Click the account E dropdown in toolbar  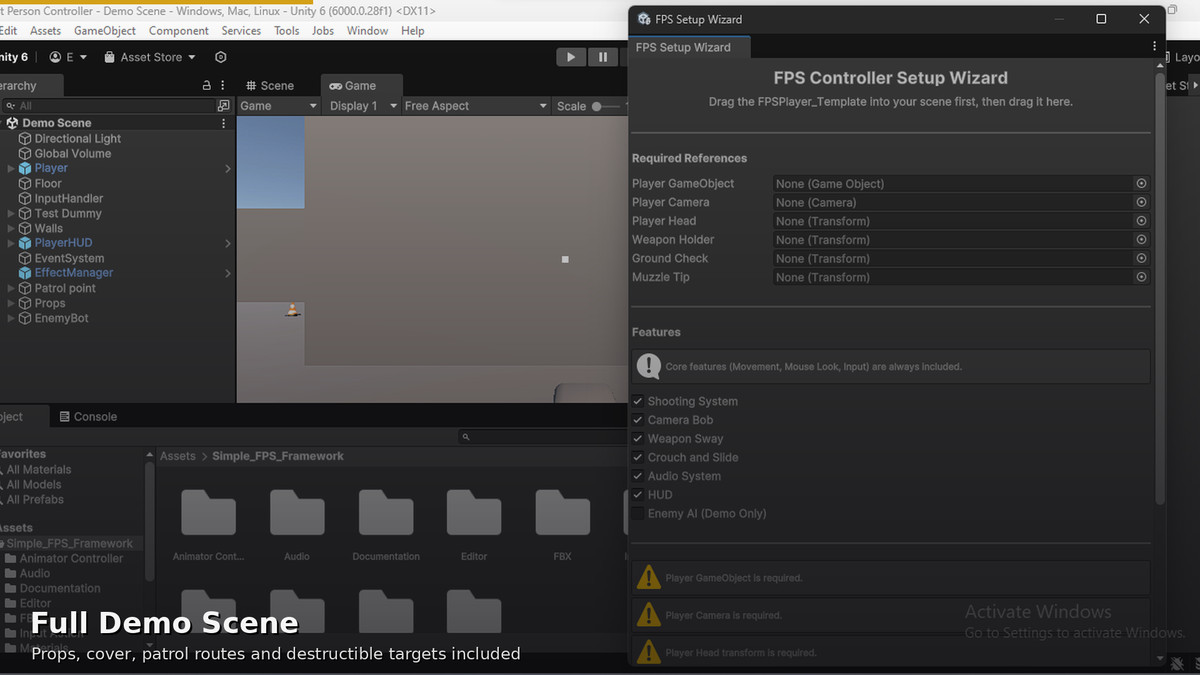click(x=68, y=57)
